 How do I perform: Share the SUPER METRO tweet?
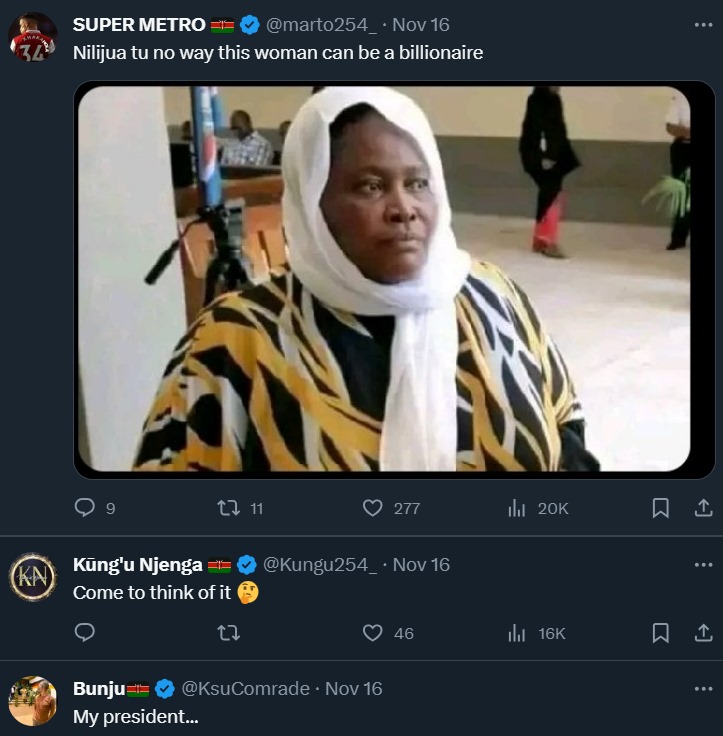(703, 508)
